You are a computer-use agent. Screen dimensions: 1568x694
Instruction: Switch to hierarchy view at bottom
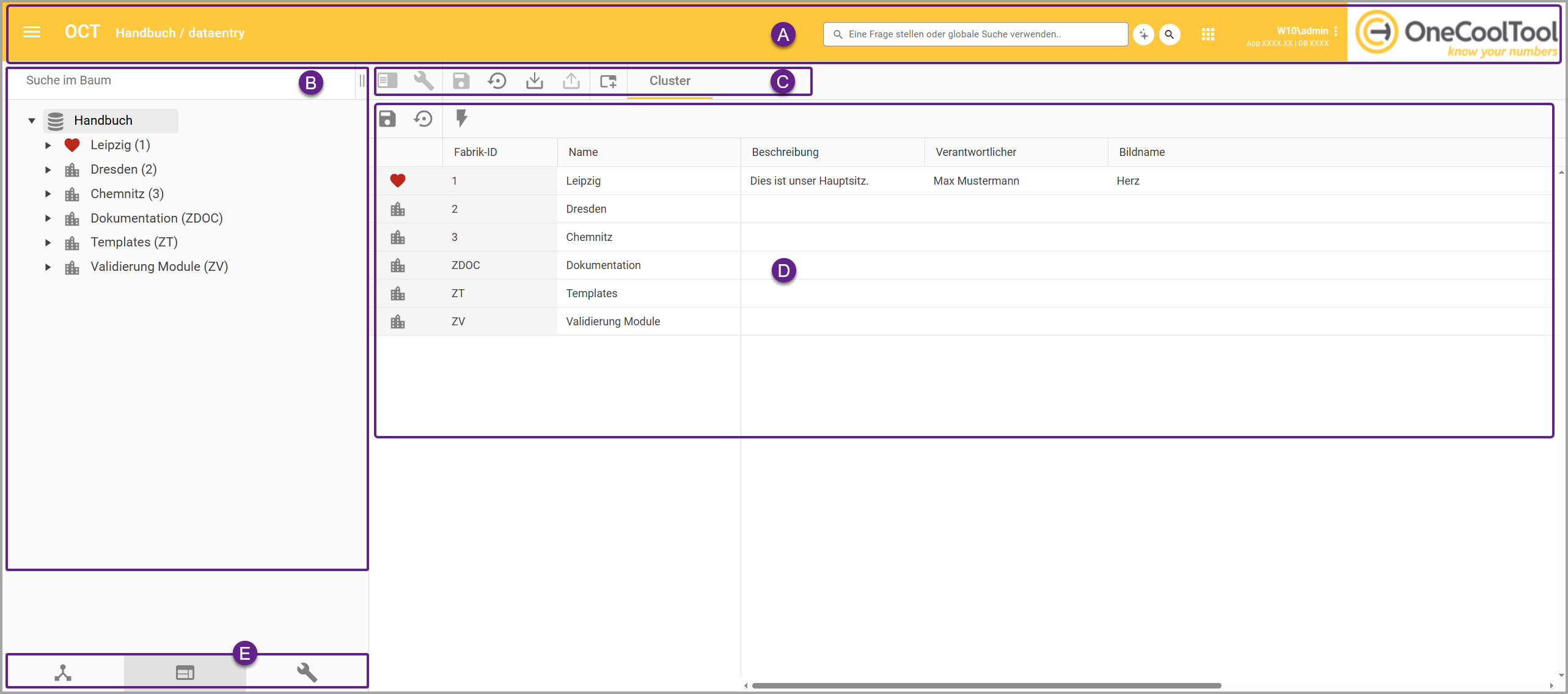tap(63, 673)
